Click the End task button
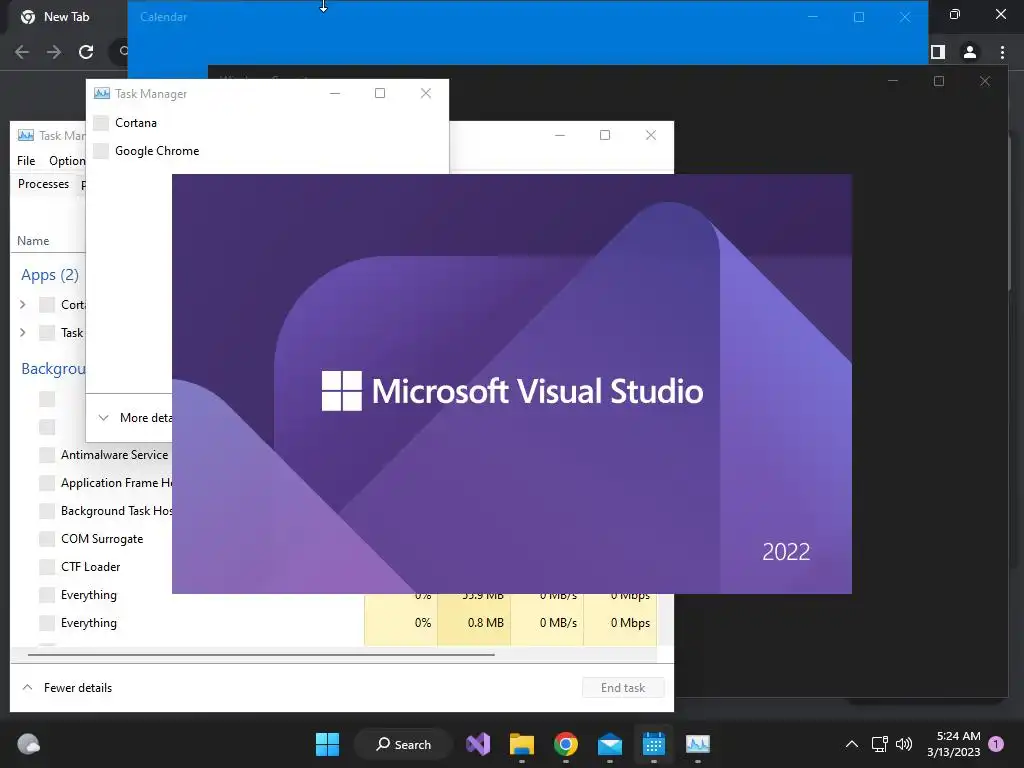This screenshot has width=1024, height=768. [623, 688]
